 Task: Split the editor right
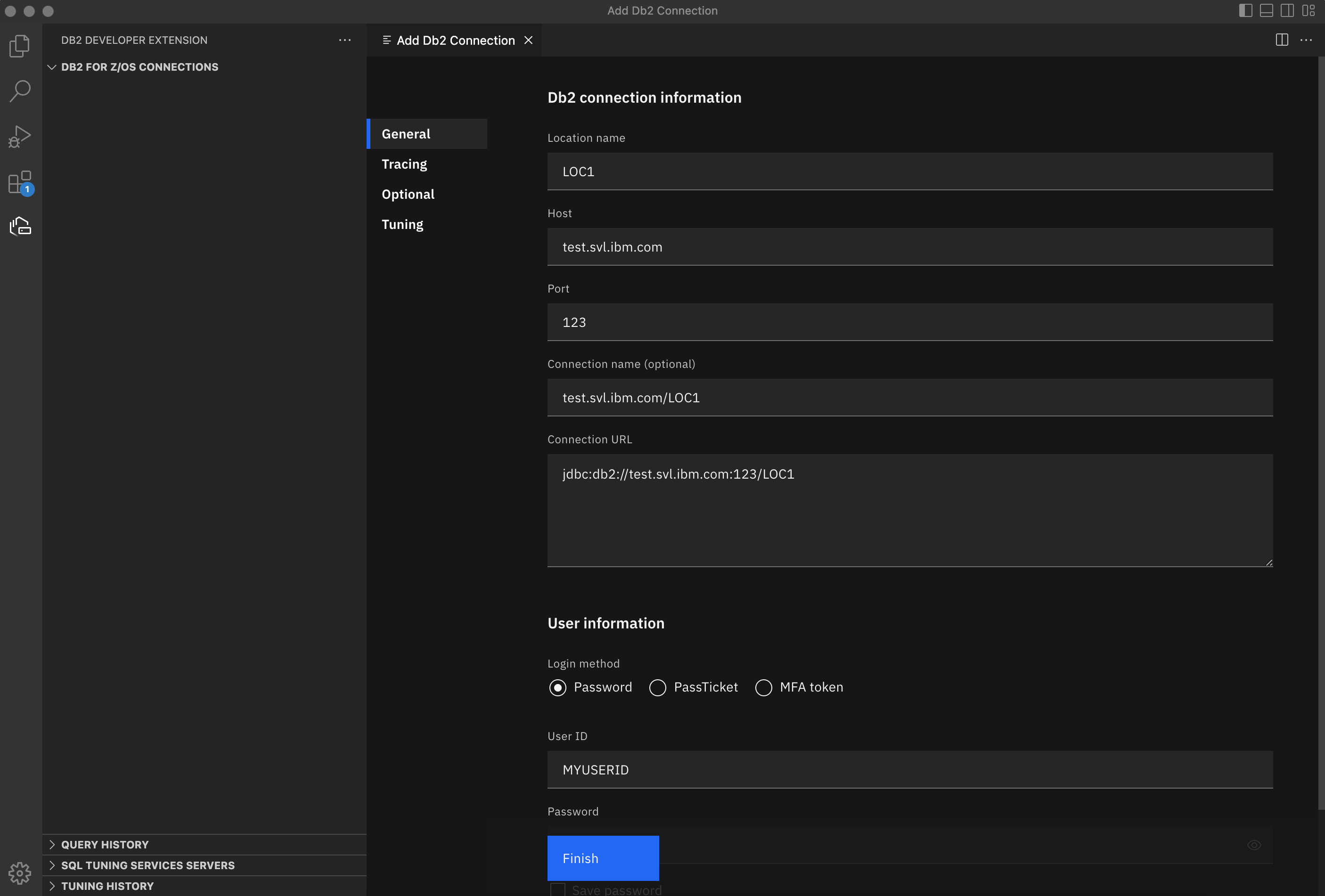pyautogui.click(x=1282, y=39)
